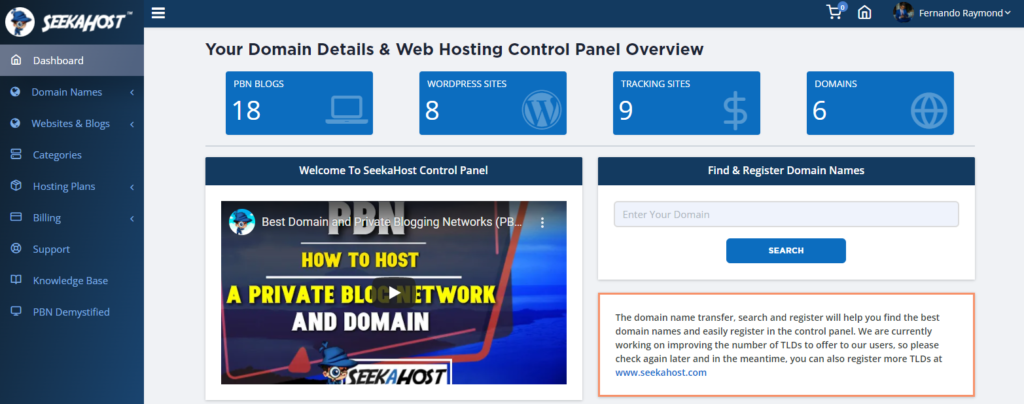
Task: Open the Categories sidebar item
Action: [x=57, y=155]
